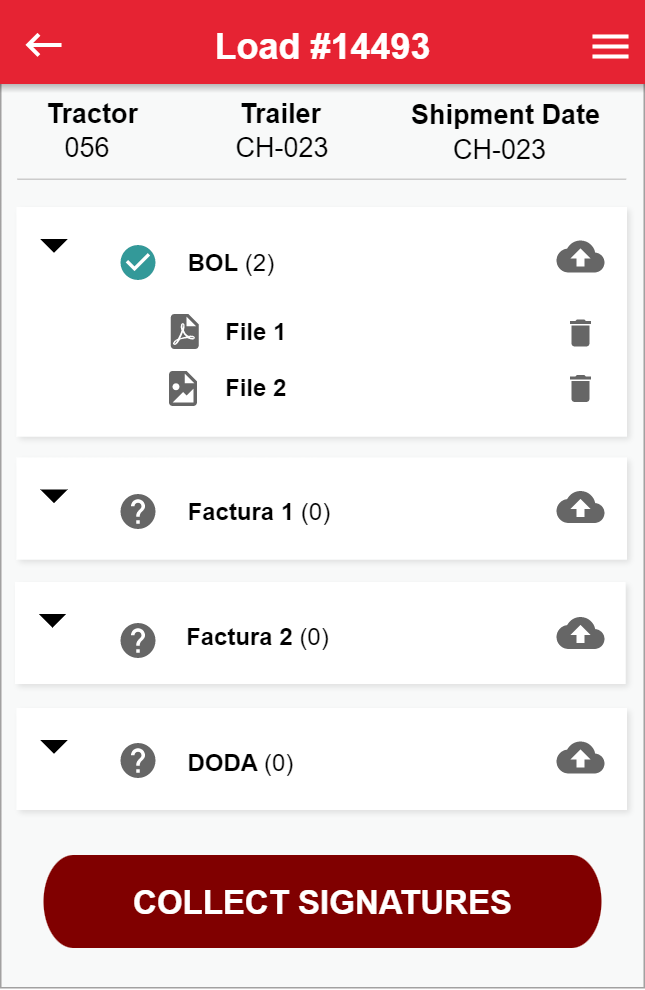
Task: Upload a document to Factura 2
Action: pyautogui.click(x=580, y=634)
